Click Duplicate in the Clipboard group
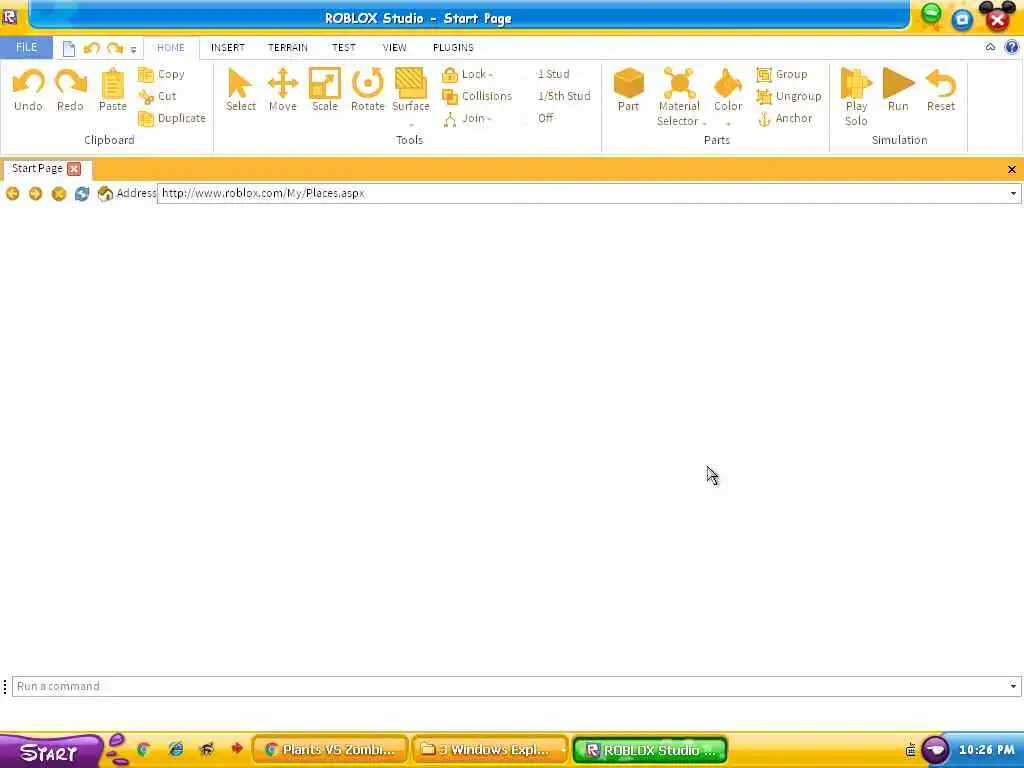Viewport: 1024px width, 768px height. [x=172, y=118]
